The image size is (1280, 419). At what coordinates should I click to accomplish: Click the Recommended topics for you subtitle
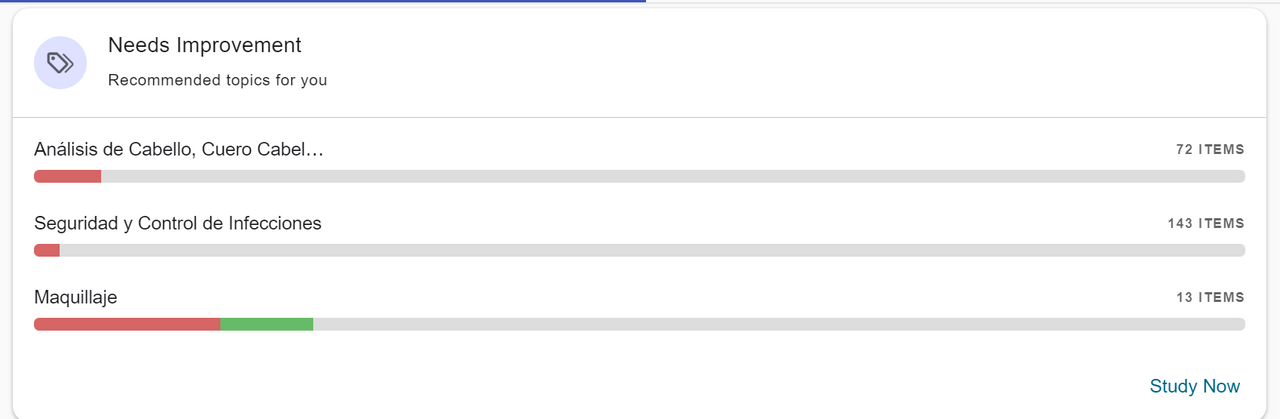click(x=217, y=80)
